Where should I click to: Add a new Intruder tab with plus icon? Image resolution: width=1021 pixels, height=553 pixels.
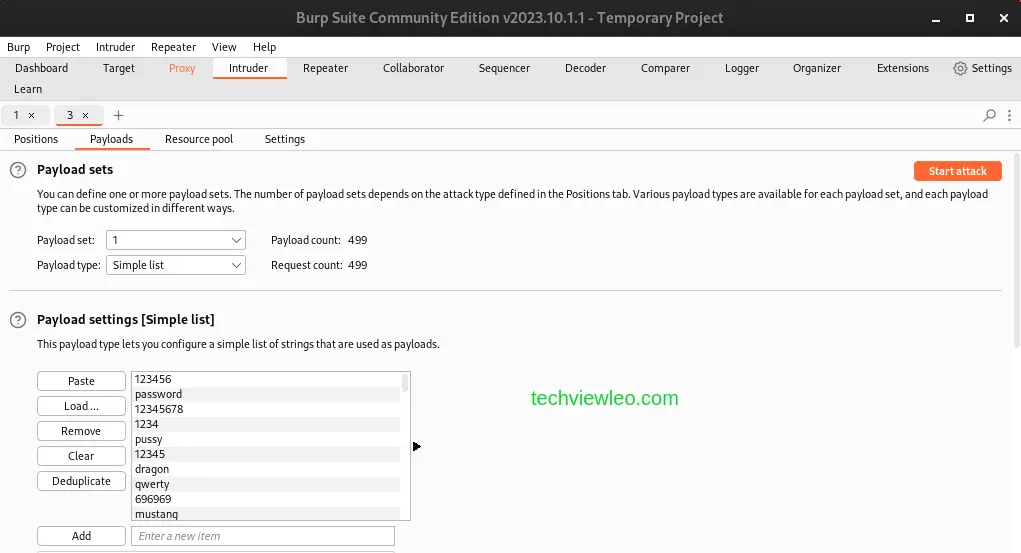click(118, 116)
